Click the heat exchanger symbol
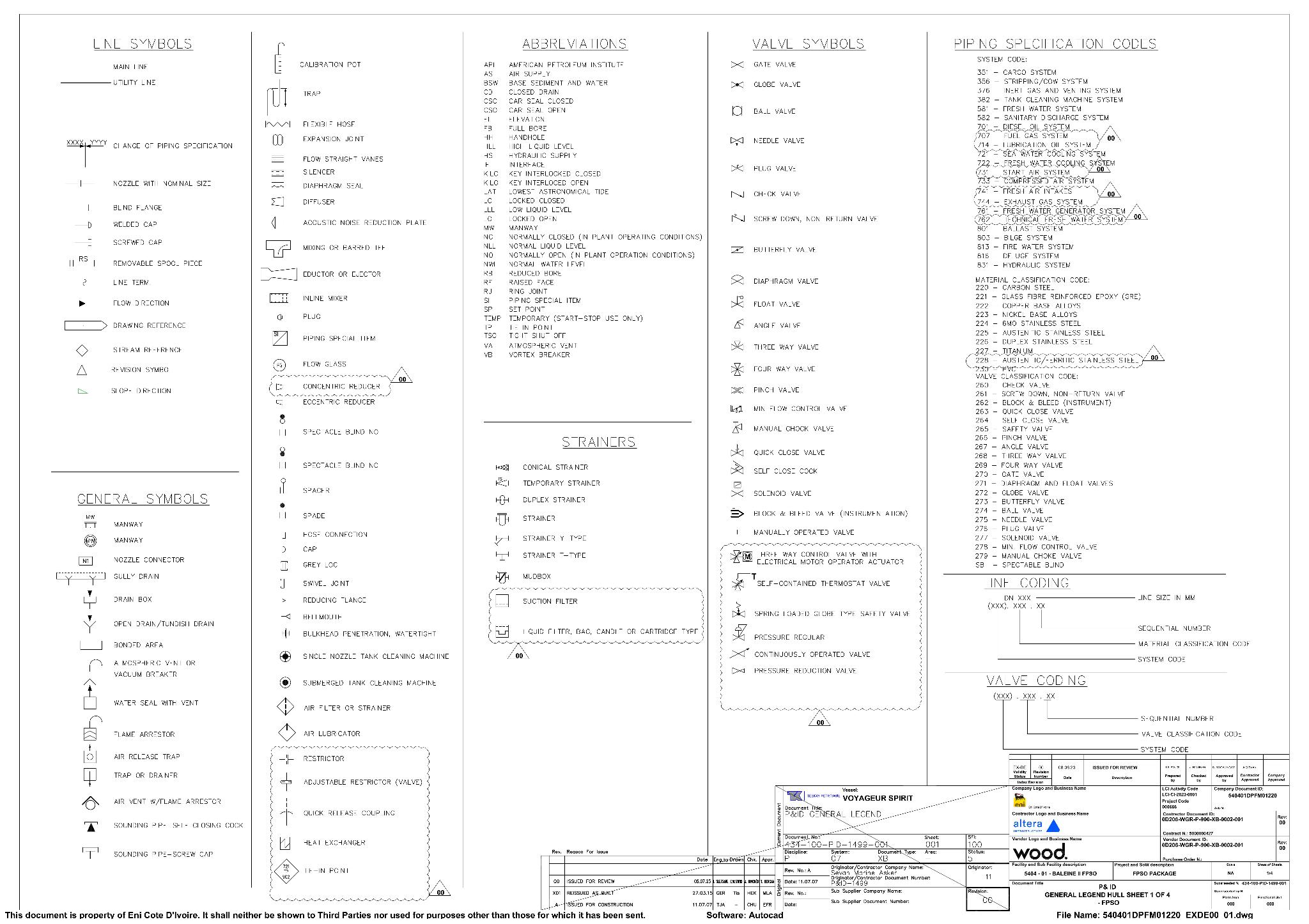 tap(285, 842)
